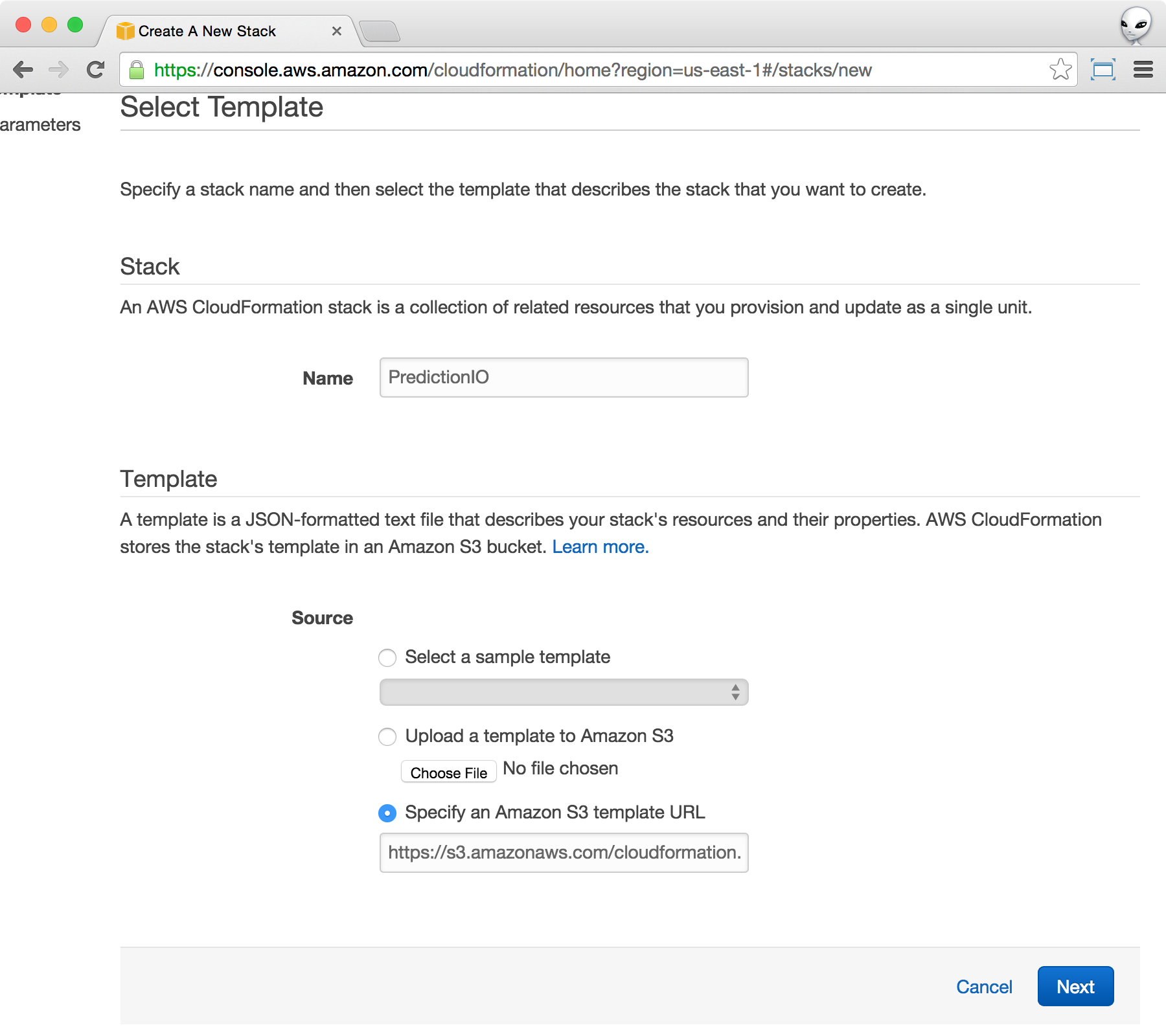Open a new browser tab
This screenshot has height=1036, width=1166.
380,31
